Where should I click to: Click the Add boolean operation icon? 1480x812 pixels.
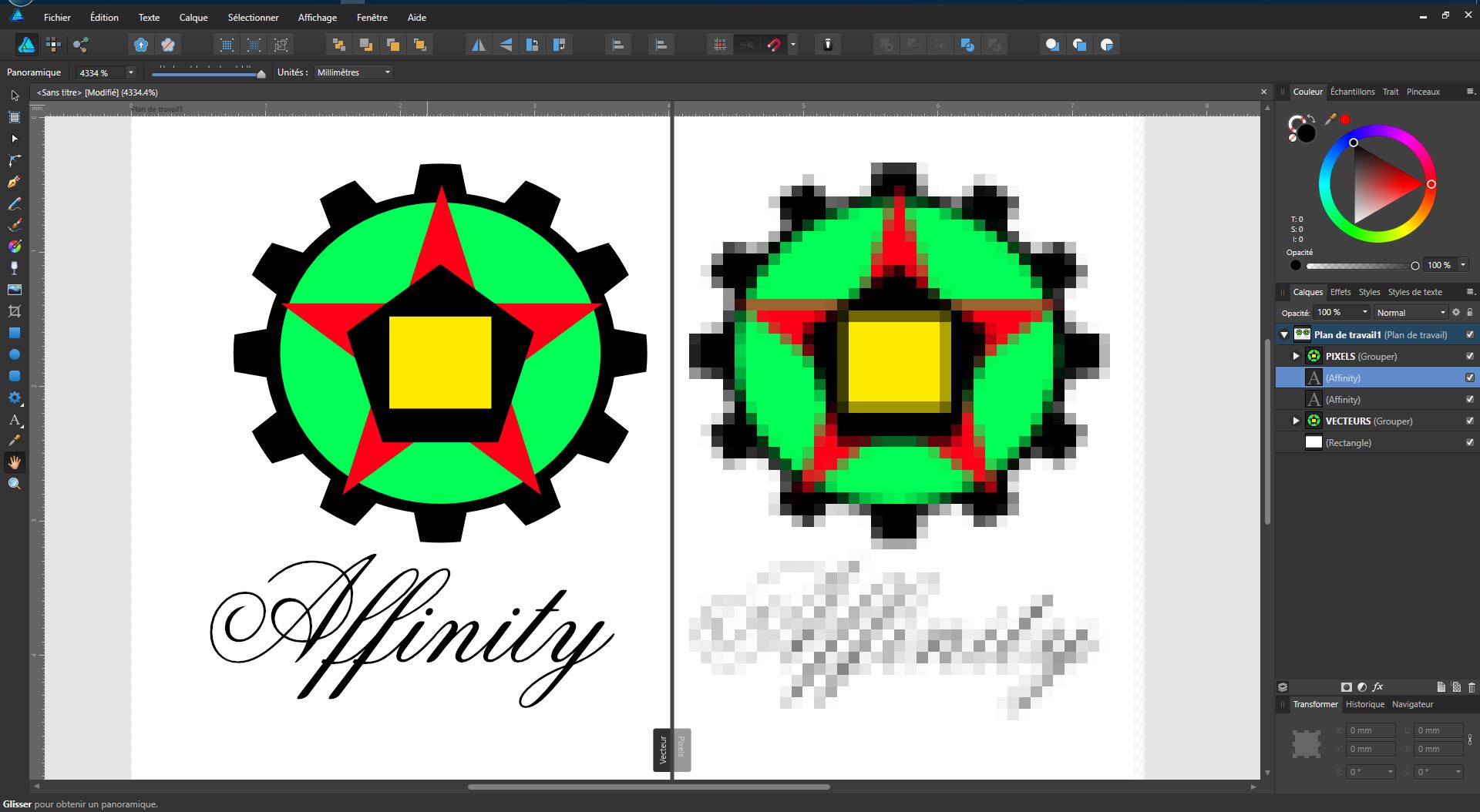point(886,45)
